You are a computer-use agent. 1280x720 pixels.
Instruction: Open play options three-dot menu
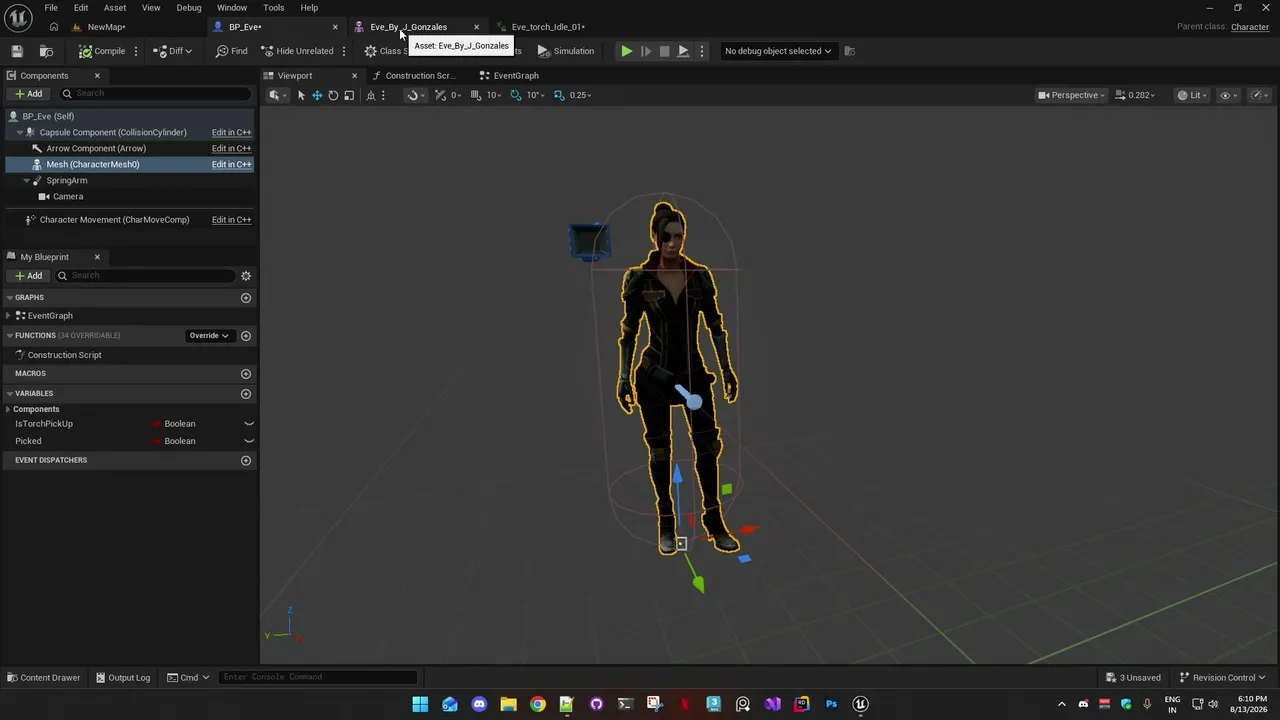pyautogui.click(x=702, y=51)
